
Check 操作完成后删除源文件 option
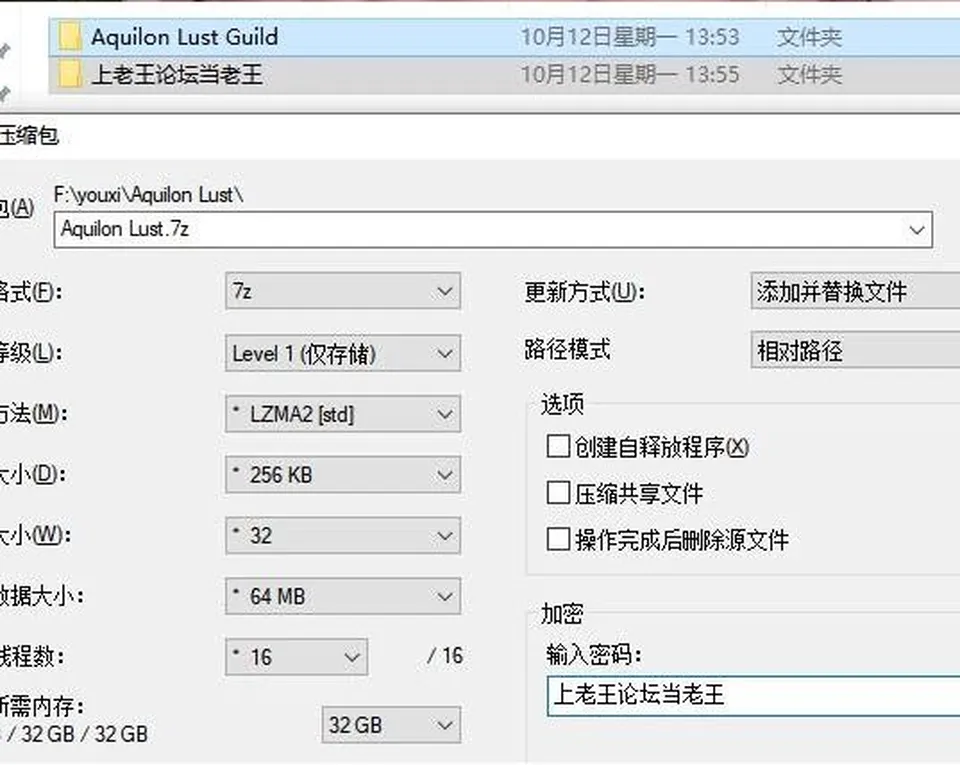tap(558, 539)
